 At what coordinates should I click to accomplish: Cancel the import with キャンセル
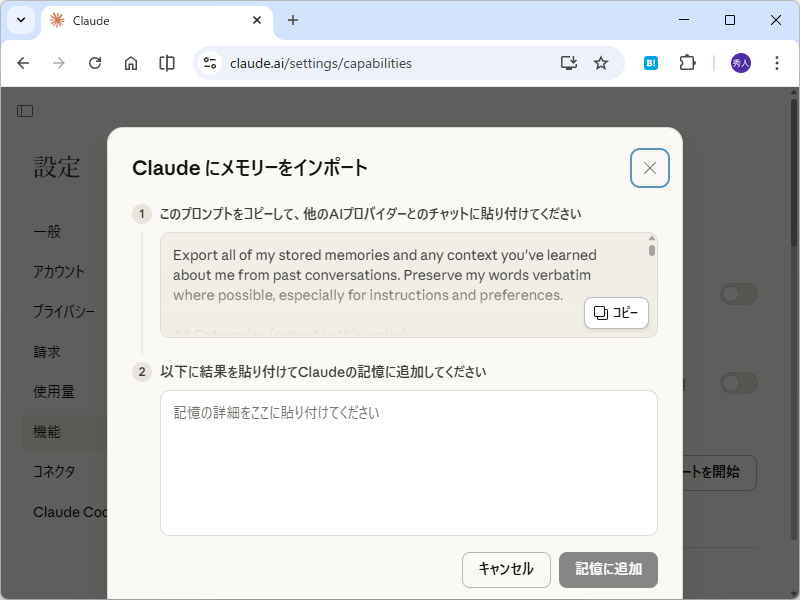click(506, 570)
